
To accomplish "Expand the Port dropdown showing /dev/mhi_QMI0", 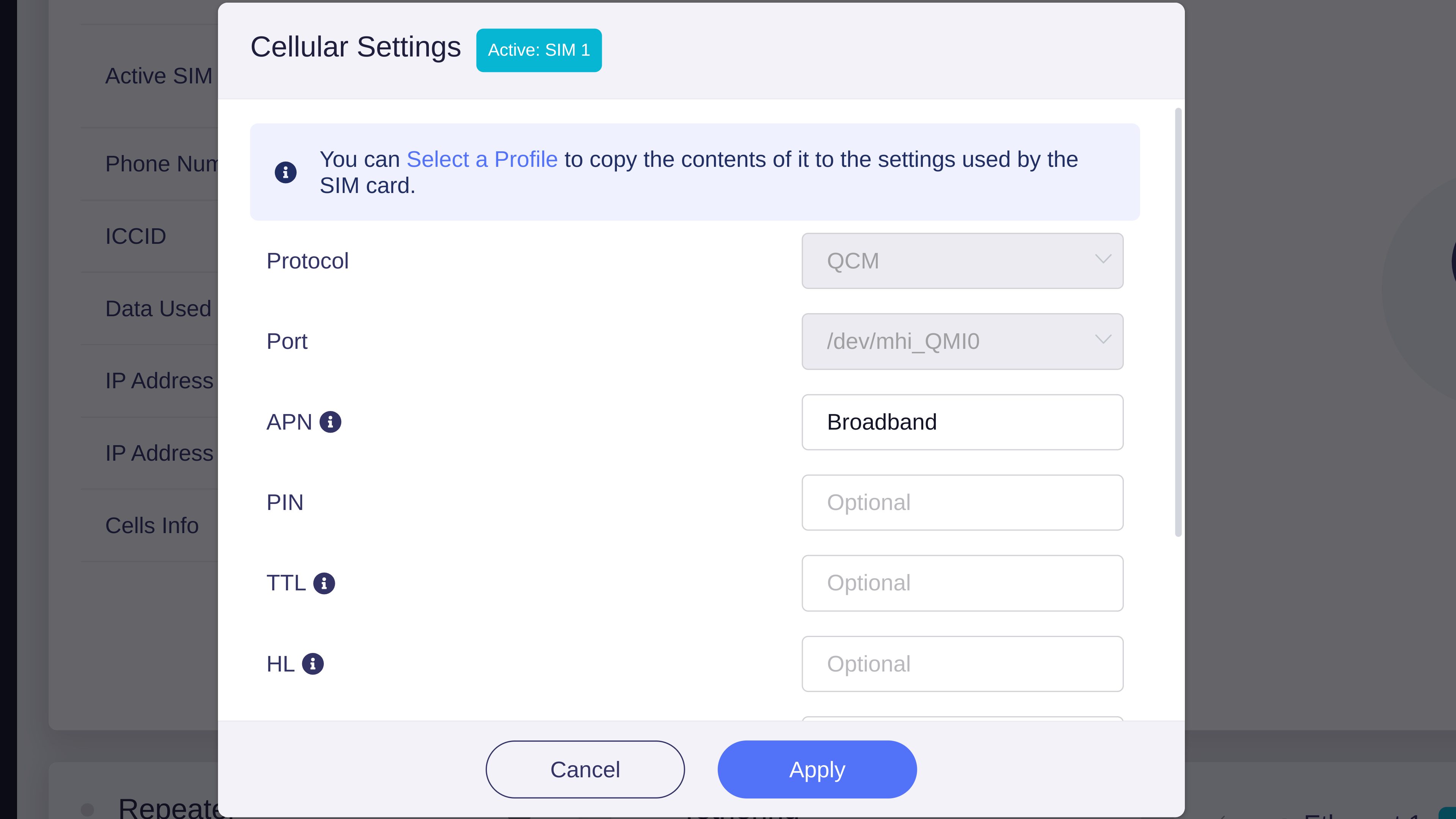I will [962, 341].
